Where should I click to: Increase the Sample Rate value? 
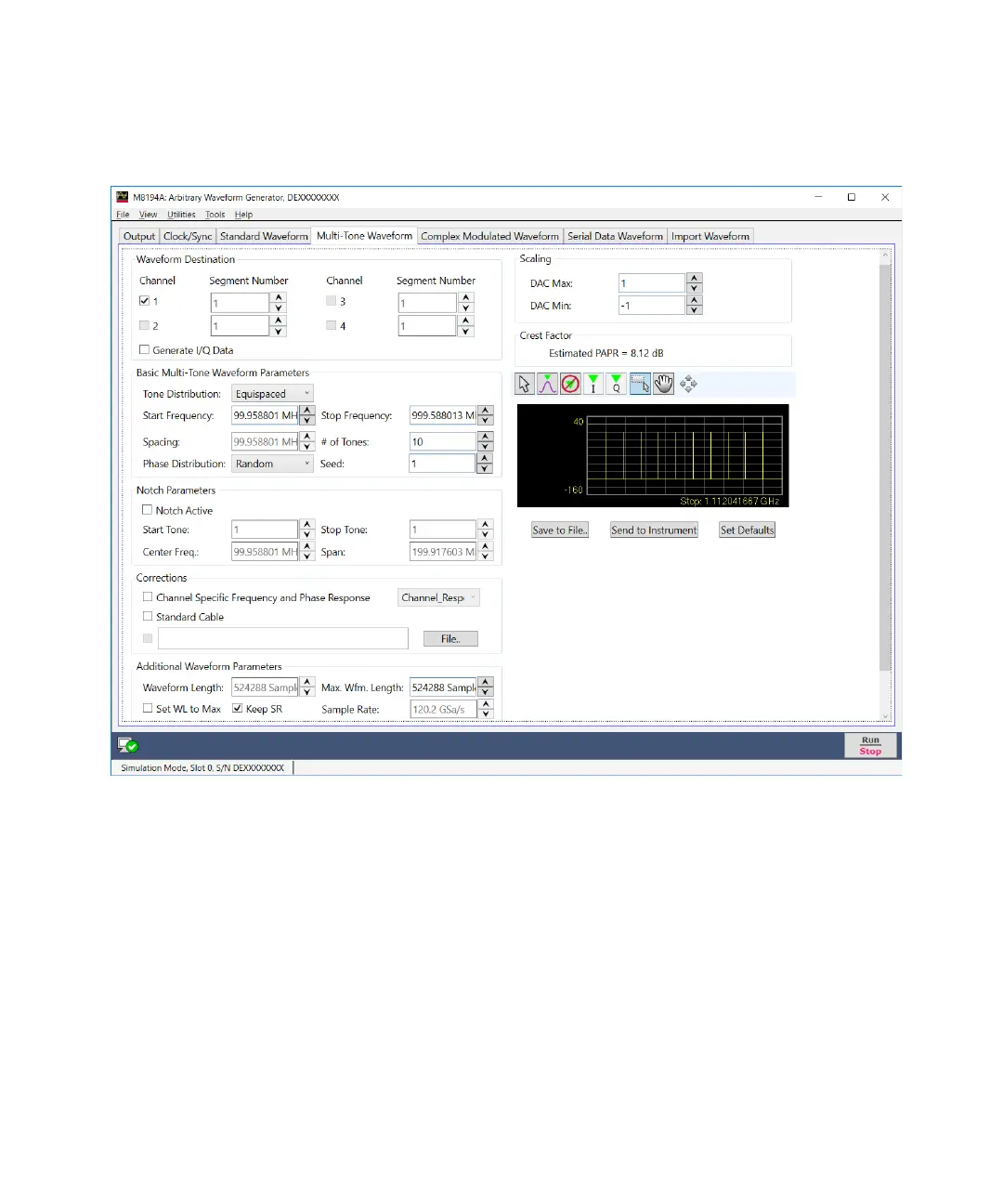click(x=485, y=704)
